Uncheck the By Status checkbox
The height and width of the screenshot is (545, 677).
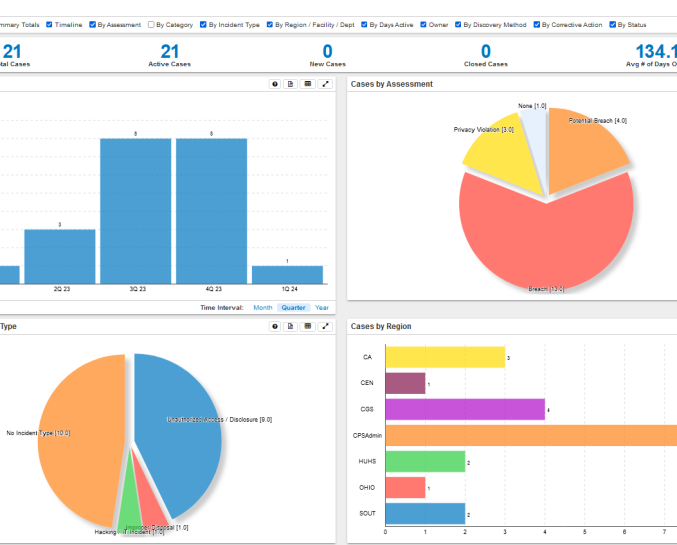610,24
